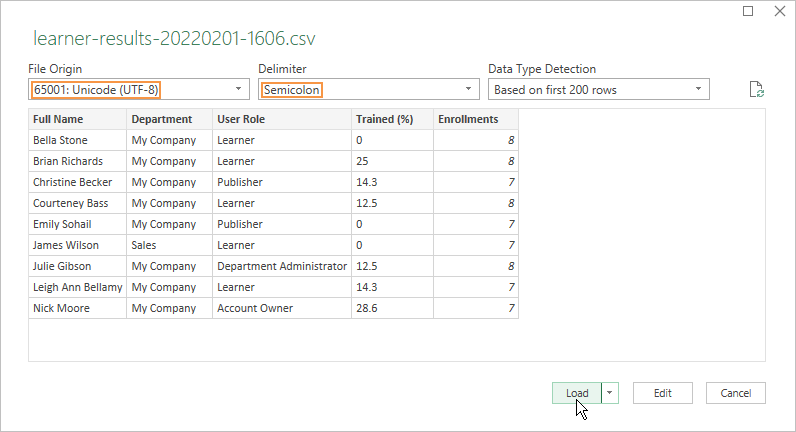The image size is (796, 432).
Task: Select the Trained (%) column header
Action: click(x=392, y=119)
